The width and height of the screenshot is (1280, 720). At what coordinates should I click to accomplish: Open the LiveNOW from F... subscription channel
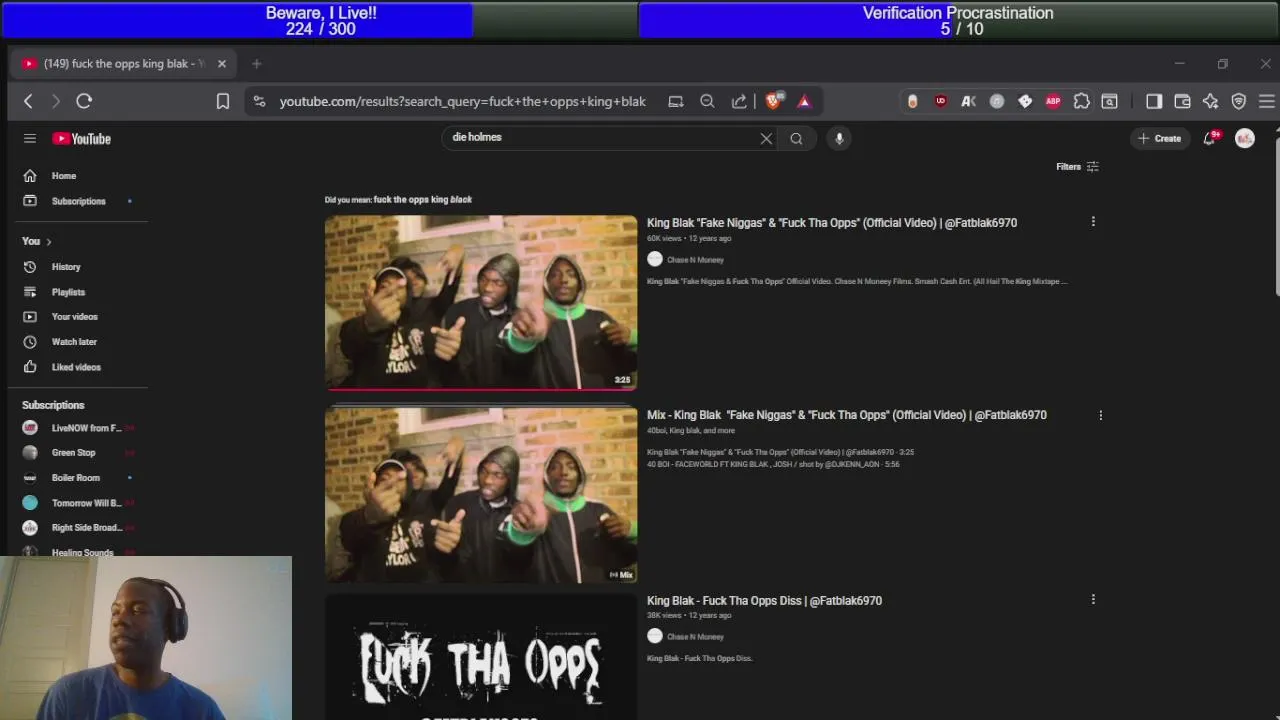coord(78,428)
